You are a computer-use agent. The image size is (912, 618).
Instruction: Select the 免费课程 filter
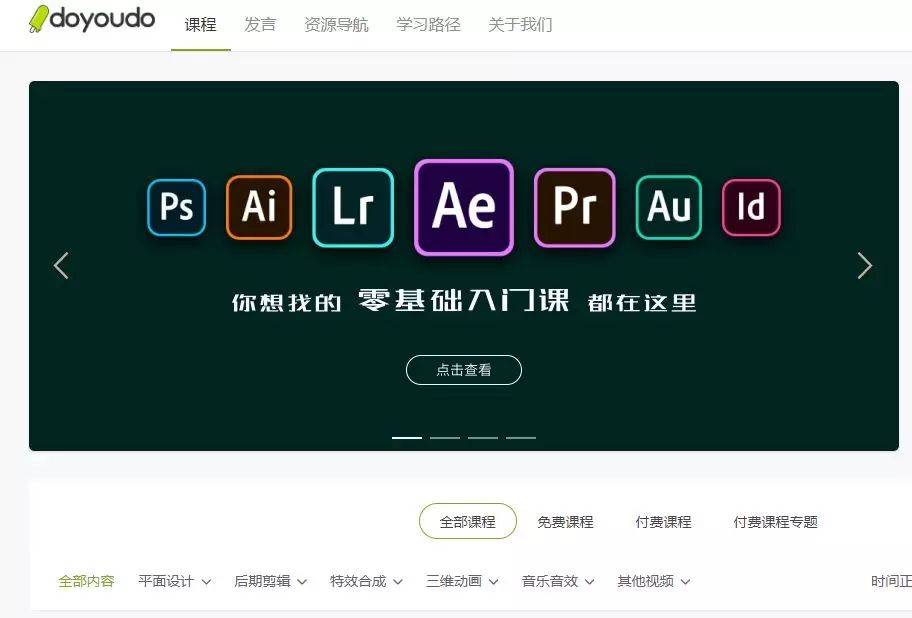coord(565,522)
